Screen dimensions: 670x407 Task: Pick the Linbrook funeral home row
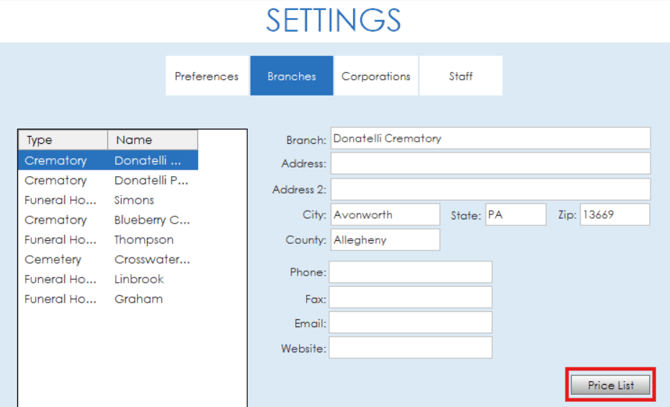click(x=108, y=279)
